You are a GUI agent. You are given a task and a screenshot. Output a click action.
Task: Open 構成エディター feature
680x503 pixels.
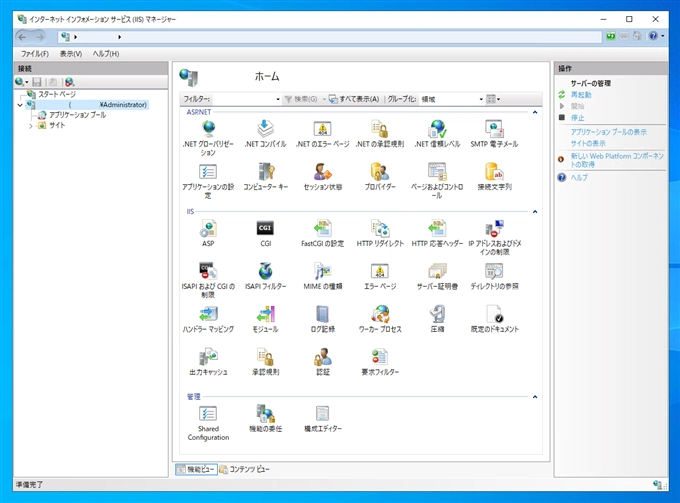[x=323, y=419]
